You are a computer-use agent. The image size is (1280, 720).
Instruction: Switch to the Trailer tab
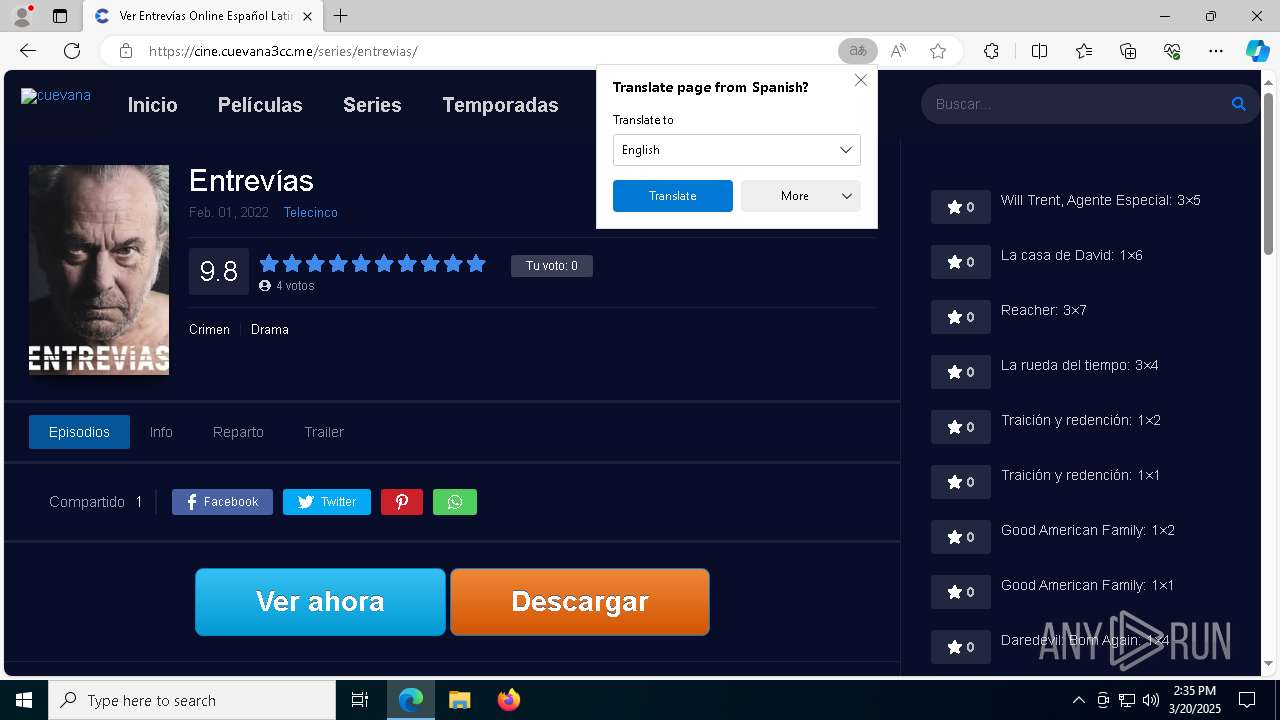point(324,432)
